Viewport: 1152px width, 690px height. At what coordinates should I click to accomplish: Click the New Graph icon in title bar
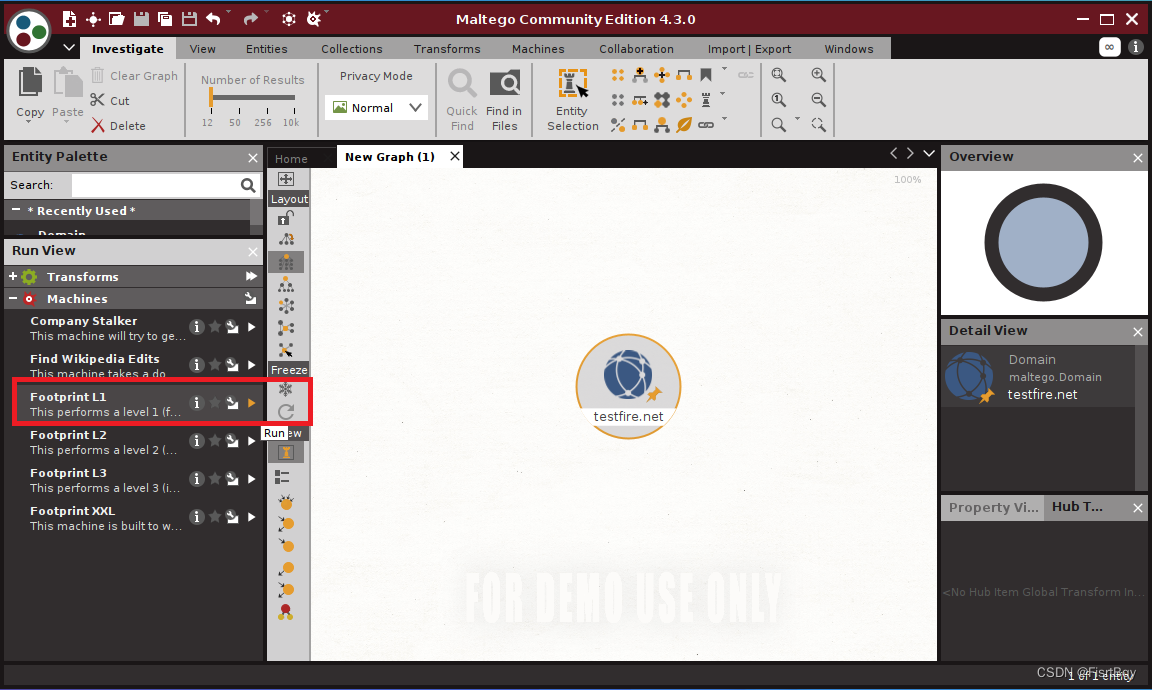[x=69, y=19]
